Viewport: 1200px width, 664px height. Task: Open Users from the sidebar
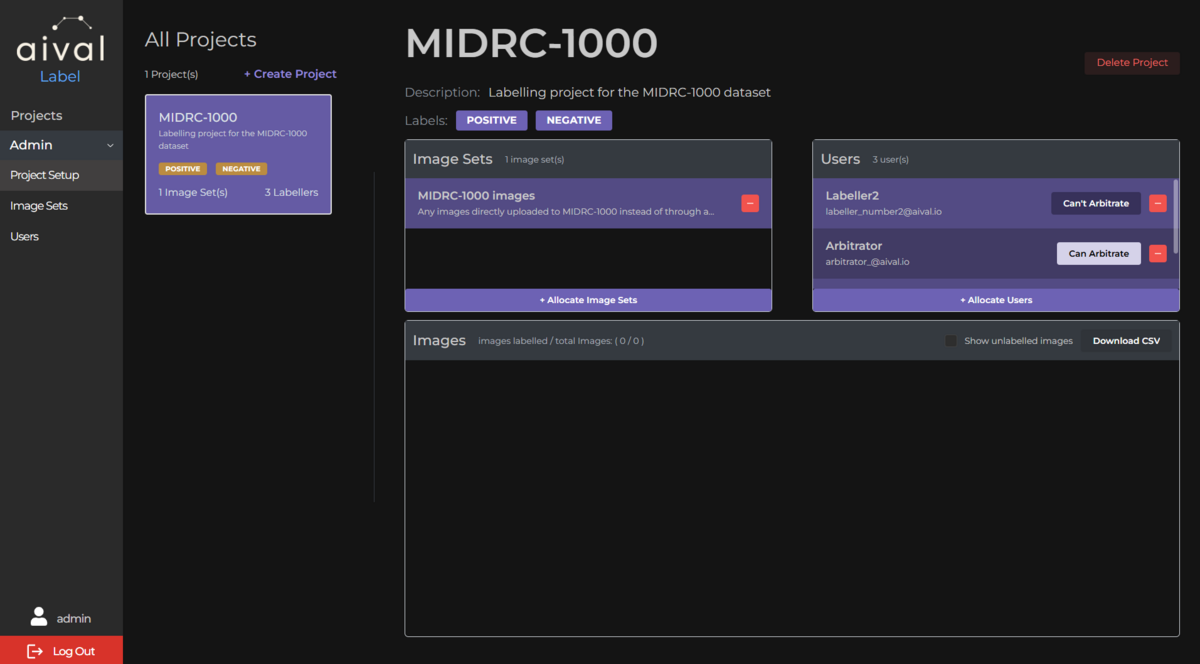(x=27, y=236)
